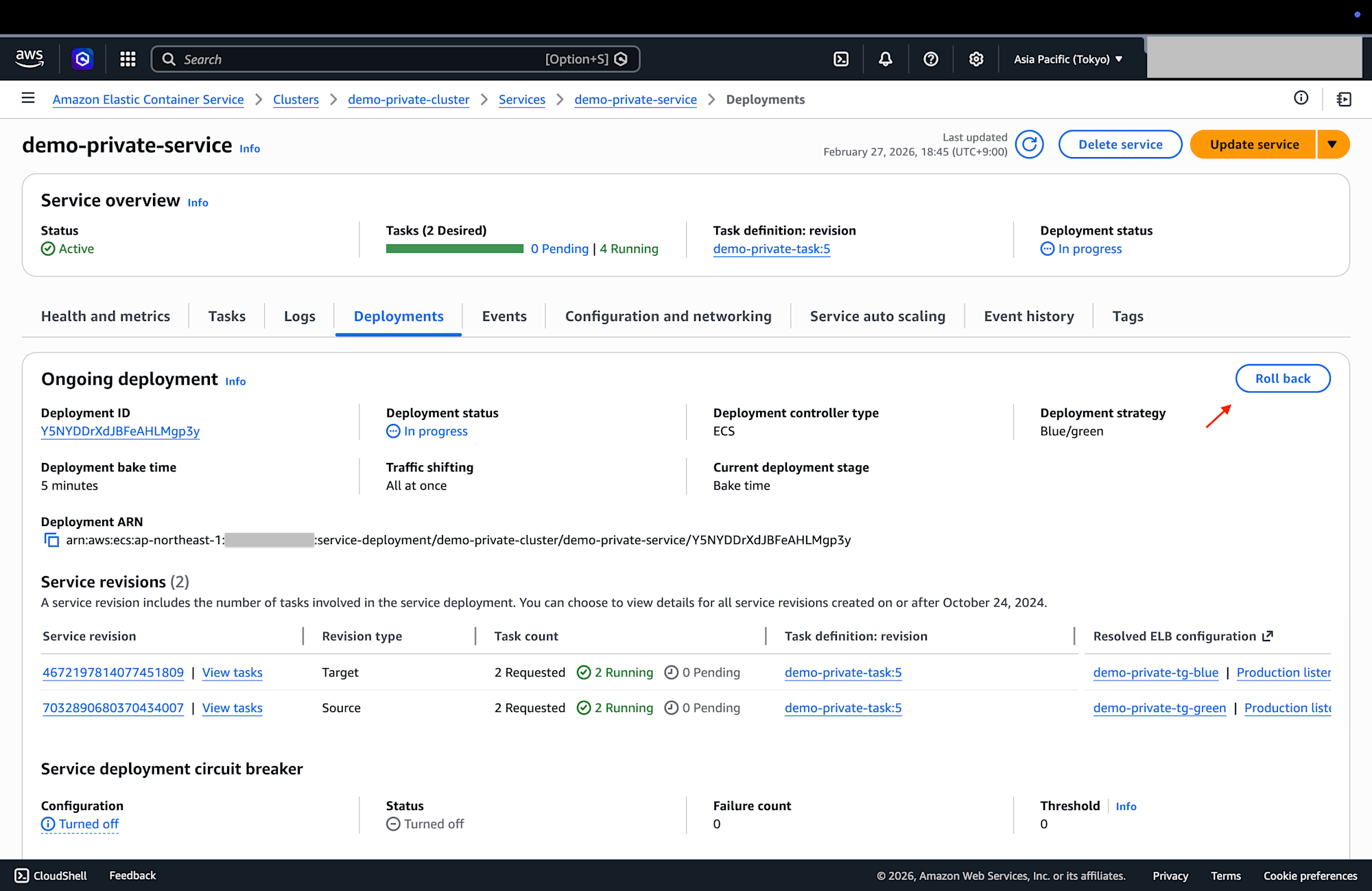1372x891 pixels.
Task: View tasks for the Target service revision
Action: pyautogui.click(x=232, y=673)
